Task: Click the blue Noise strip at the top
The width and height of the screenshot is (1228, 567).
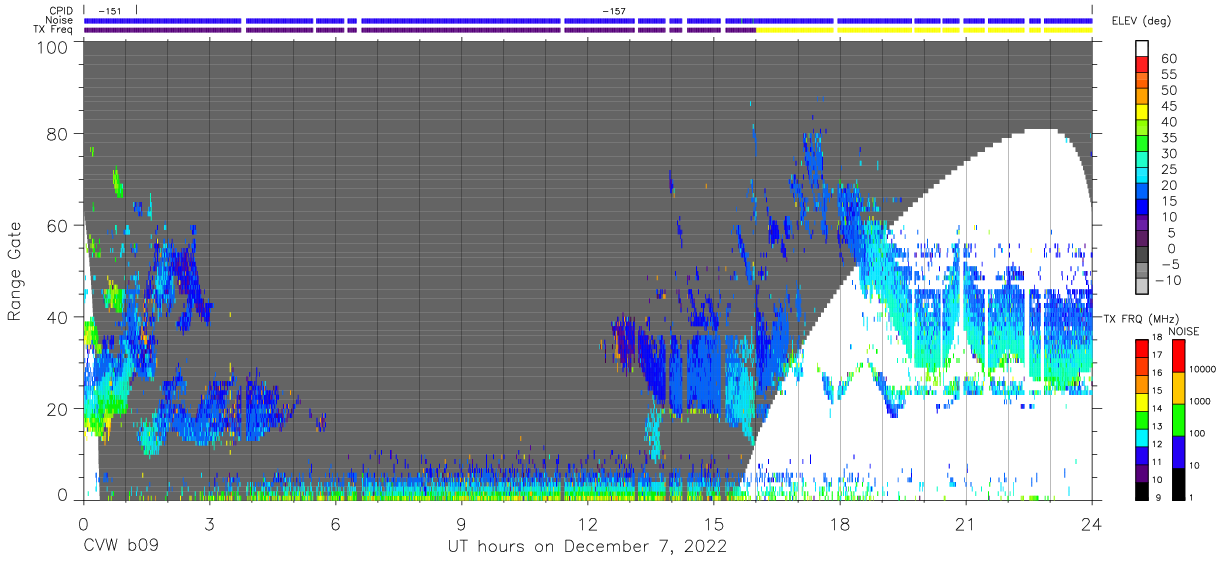Action: [x=588, y=20]
